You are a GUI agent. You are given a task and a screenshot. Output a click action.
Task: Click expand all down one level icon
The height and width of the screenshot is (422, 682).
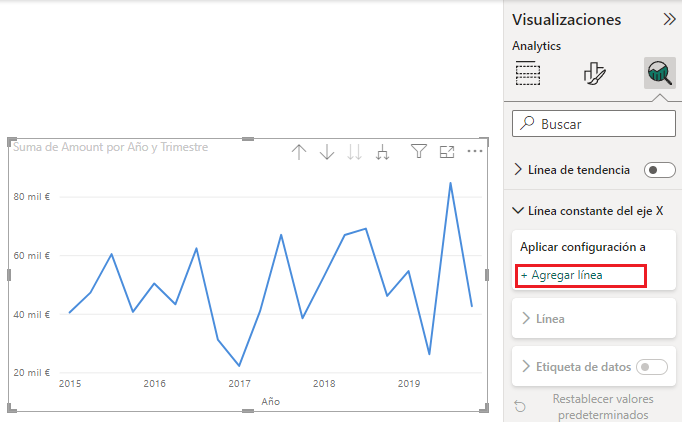pyautogui.click(x=382, y=152)
